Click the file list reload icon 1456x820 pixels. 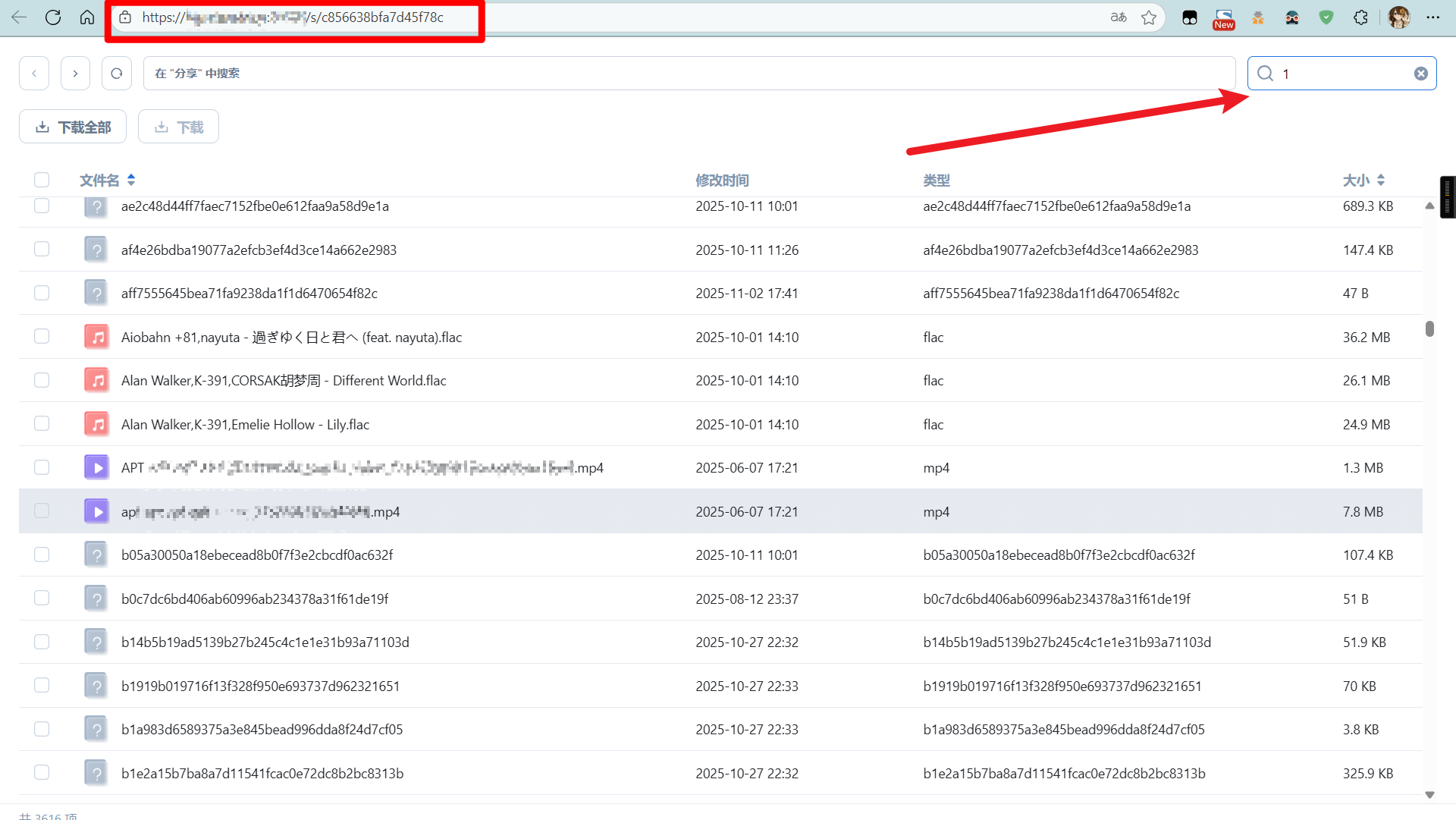point(116,74)
